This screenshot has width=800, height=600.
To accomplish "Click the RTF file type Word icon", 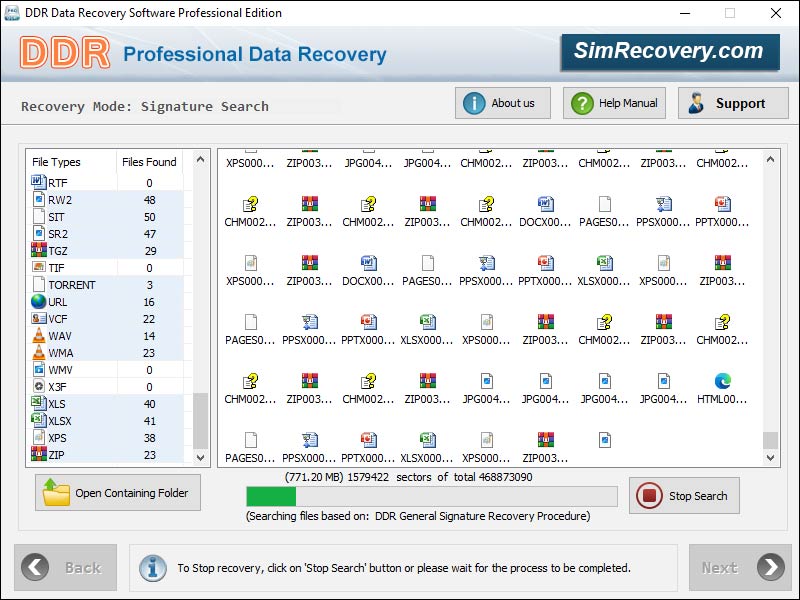I will (39, 182).
